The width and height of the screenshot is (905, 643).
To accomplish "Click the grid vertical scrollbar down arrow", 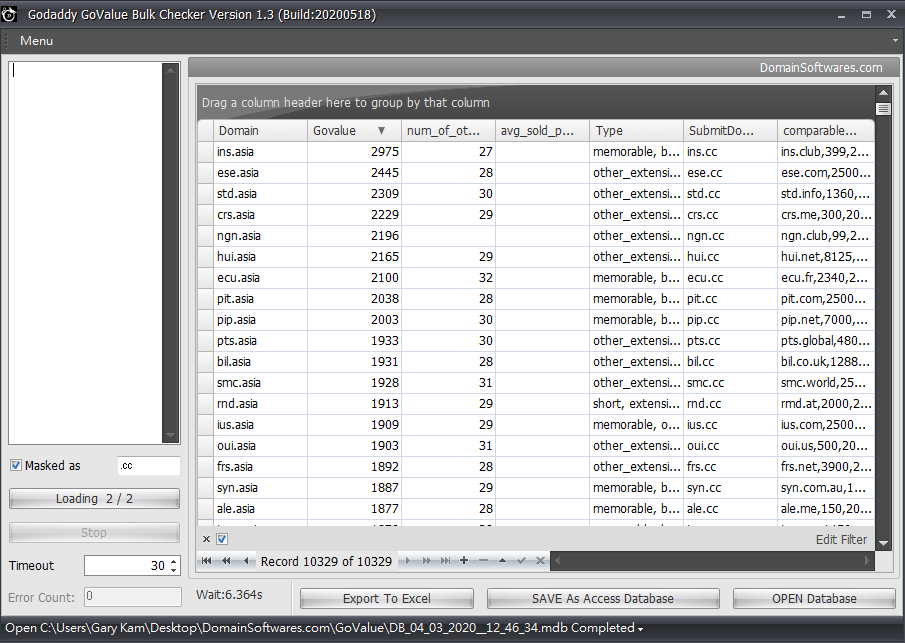I will [x=883, y=543].
